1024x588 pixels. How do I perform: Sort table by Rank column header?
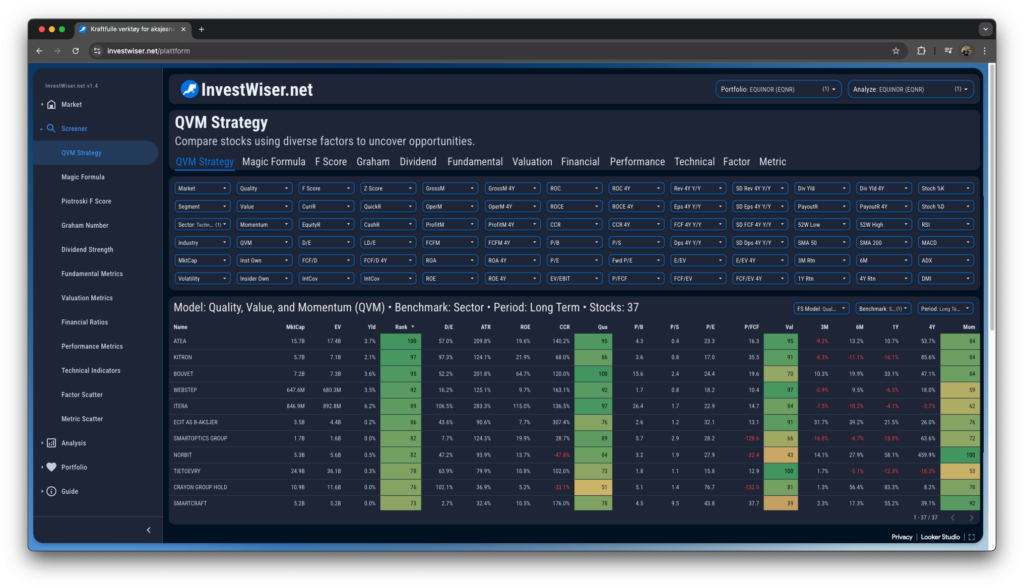click(401, 327)
